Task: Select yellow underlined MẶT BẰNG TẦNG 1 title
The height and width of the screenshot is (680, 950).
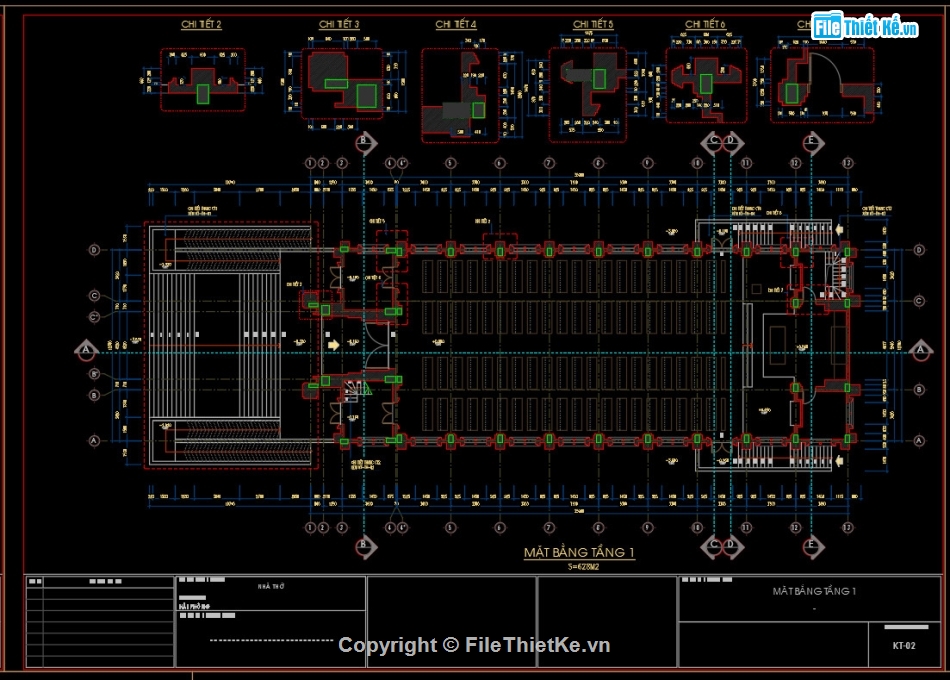Action: [x=579, y=553]
